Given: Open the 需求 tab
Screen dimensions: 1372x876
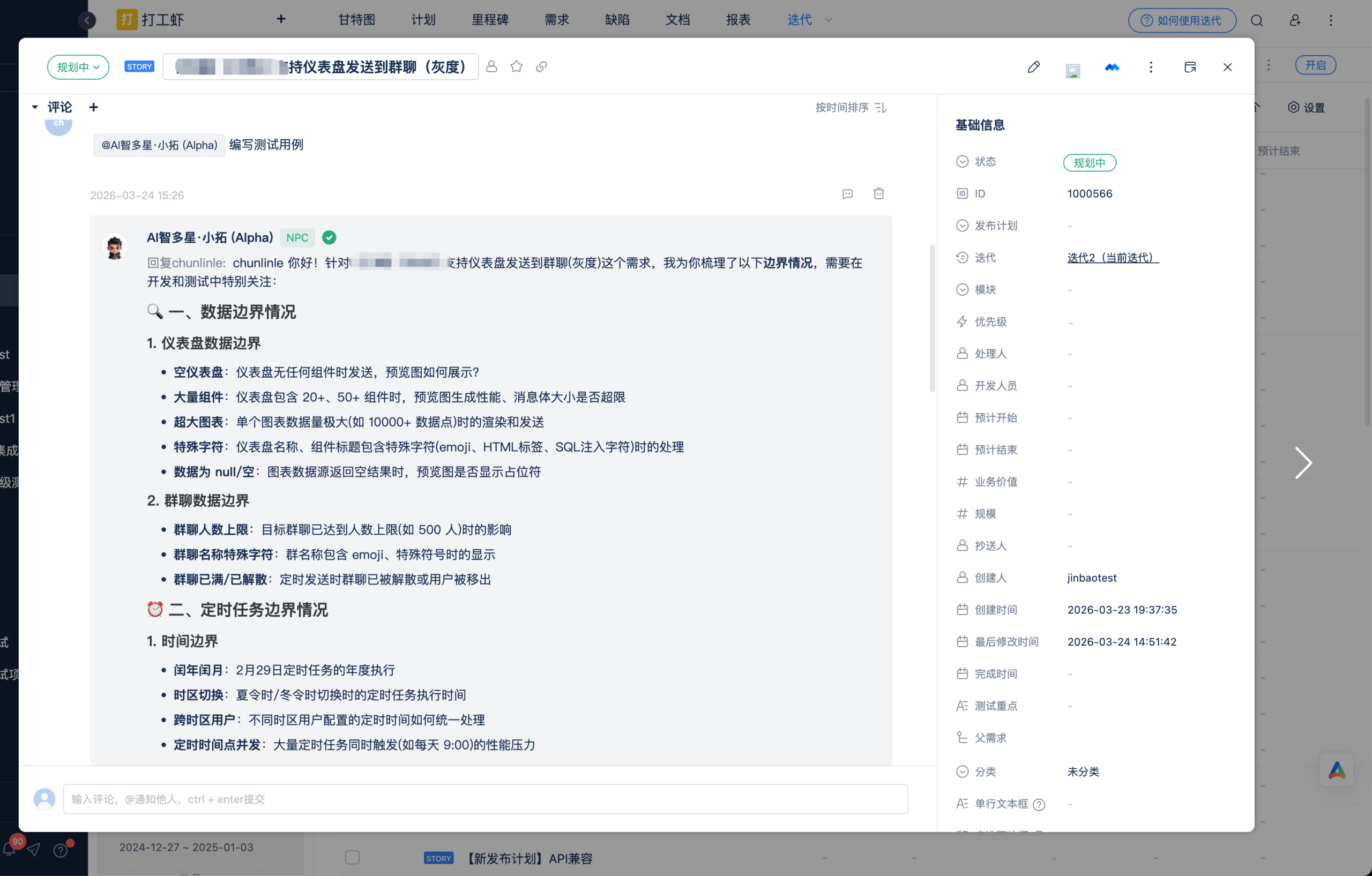Looking at the screenshot, I should click(556, 20).
